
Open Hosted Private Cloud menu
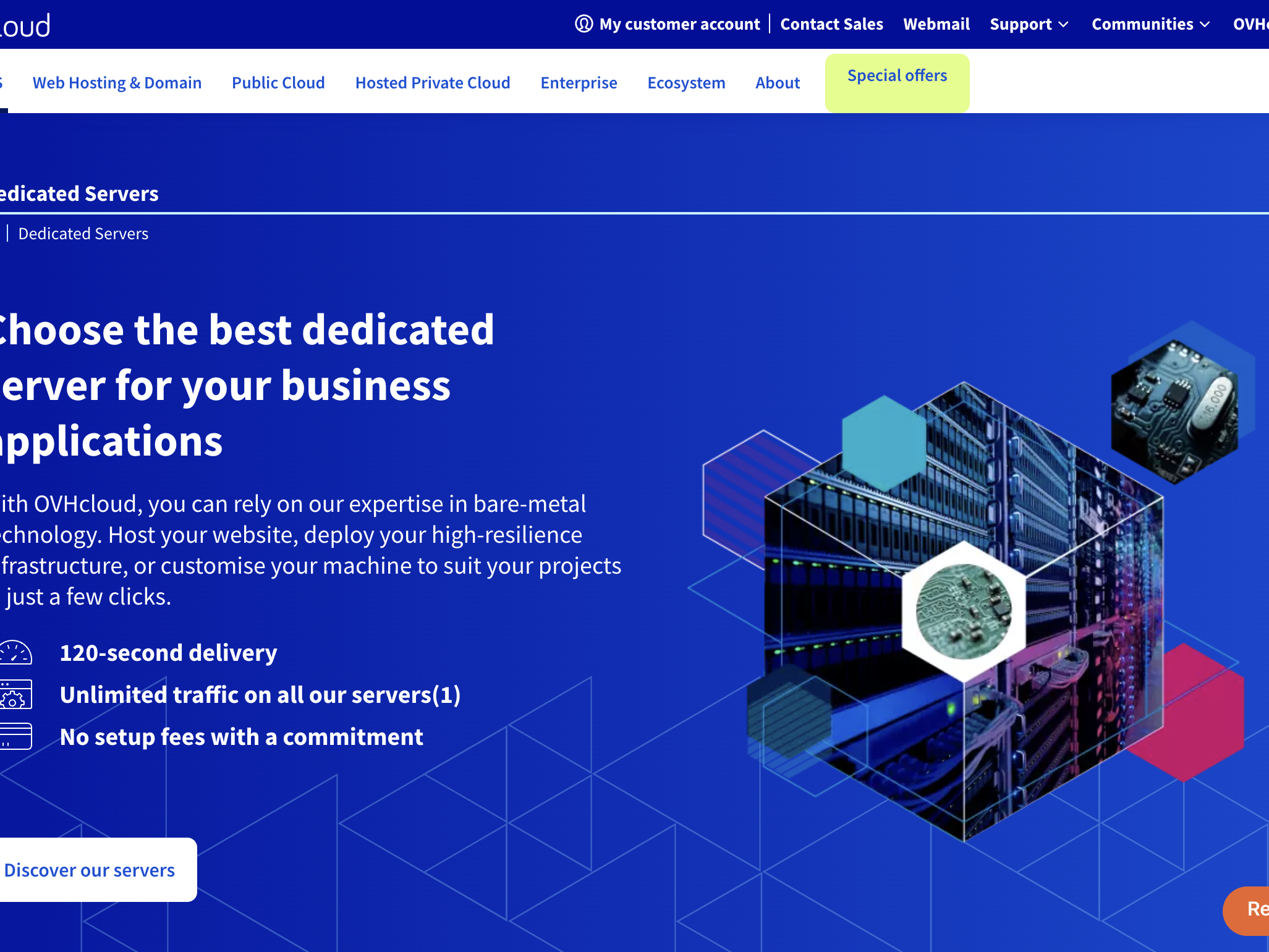[x=433, y=83]
